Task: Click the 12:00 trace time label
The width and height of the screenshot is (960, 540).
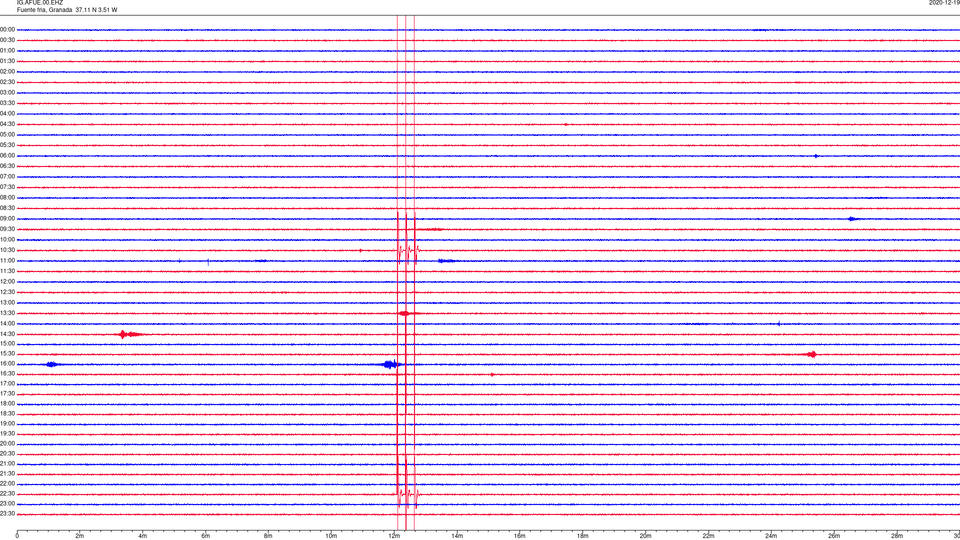Action: [7, 282]
